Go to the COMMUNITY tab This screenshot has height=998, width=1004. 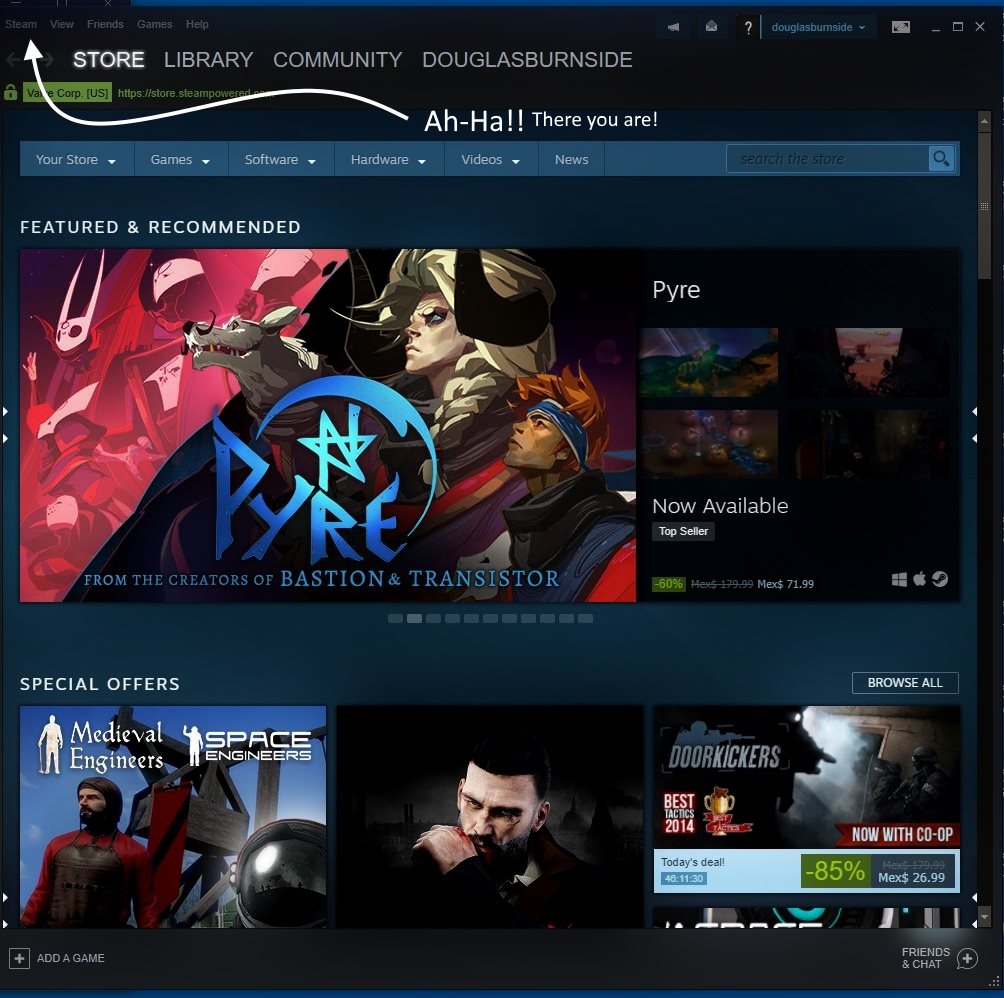click(337, 60)
